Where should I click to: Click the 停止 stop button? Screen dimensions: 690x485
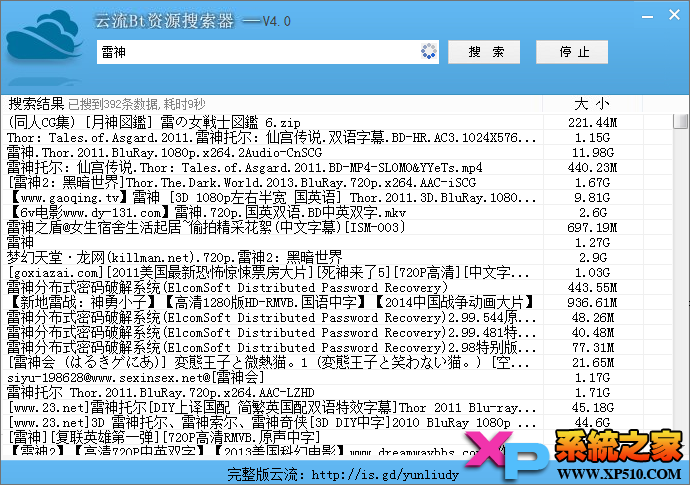click(572, 52)
